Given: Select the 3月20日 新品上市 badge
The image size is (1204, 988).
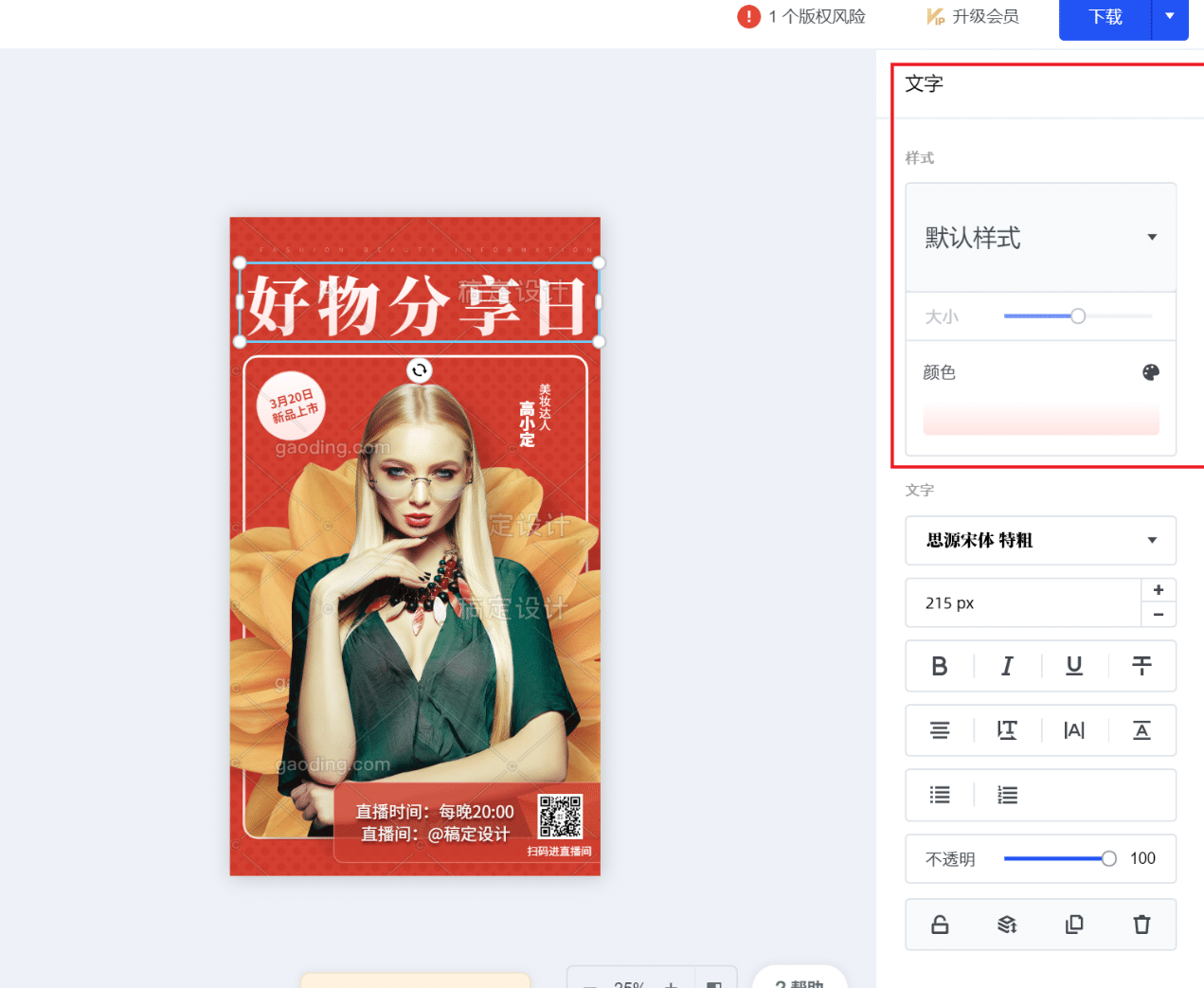Looking at the screenshot, I should (x=293, y=405).
